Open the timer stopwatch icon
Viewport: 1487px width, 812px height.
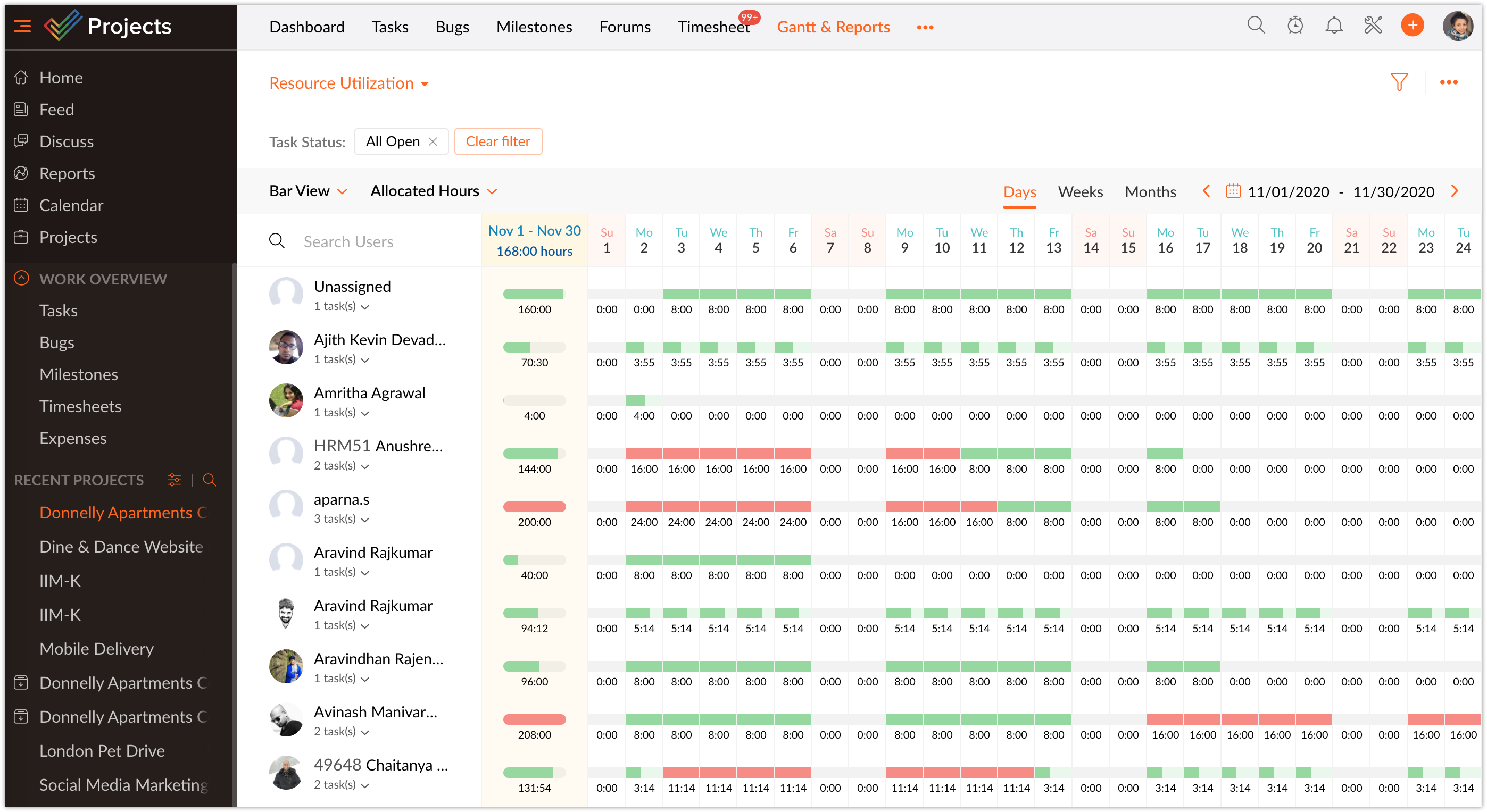coord(1295,26)
